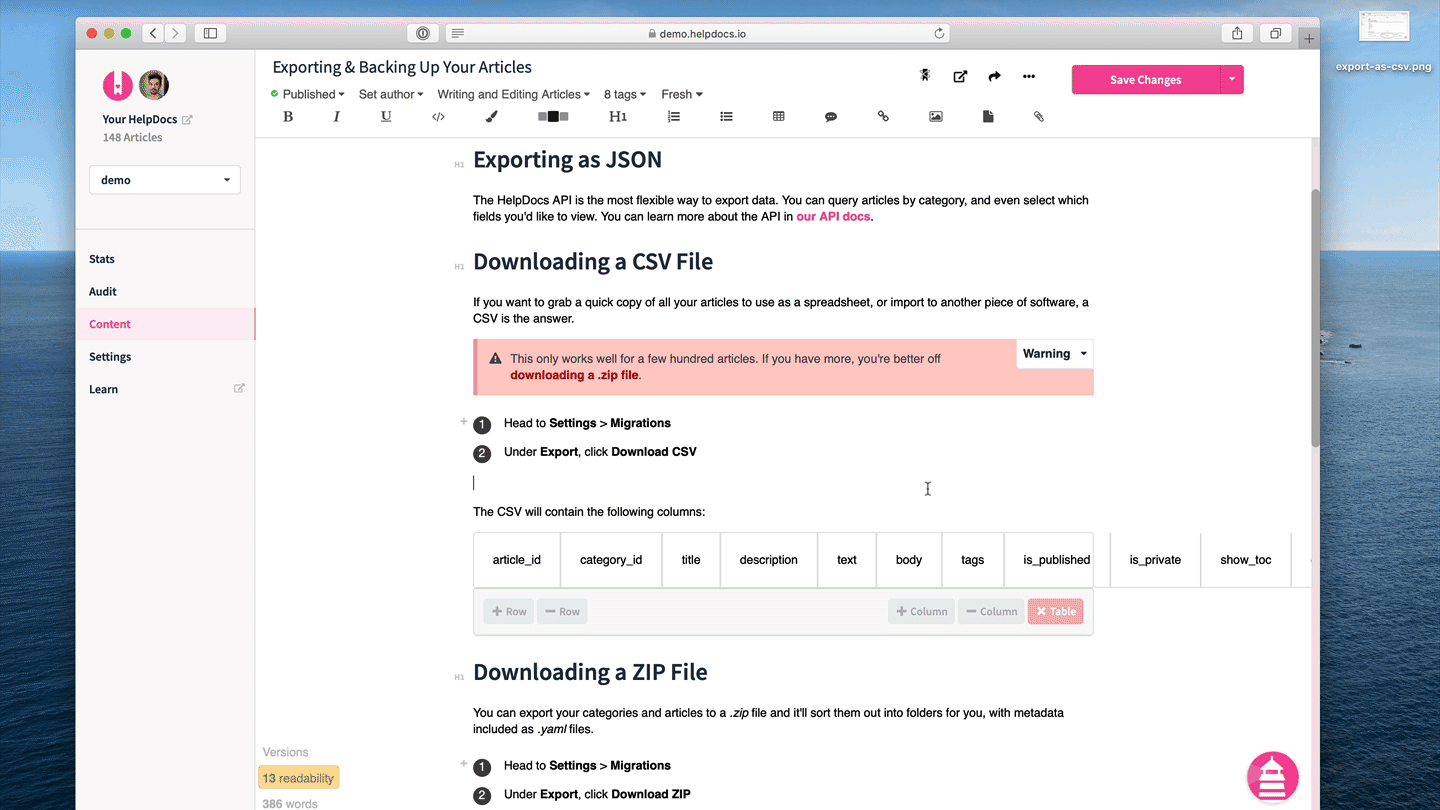Attach a file with the paperclip icon
The width and height of the screenshot is (1440, 810).
[x=1039, y=117]
